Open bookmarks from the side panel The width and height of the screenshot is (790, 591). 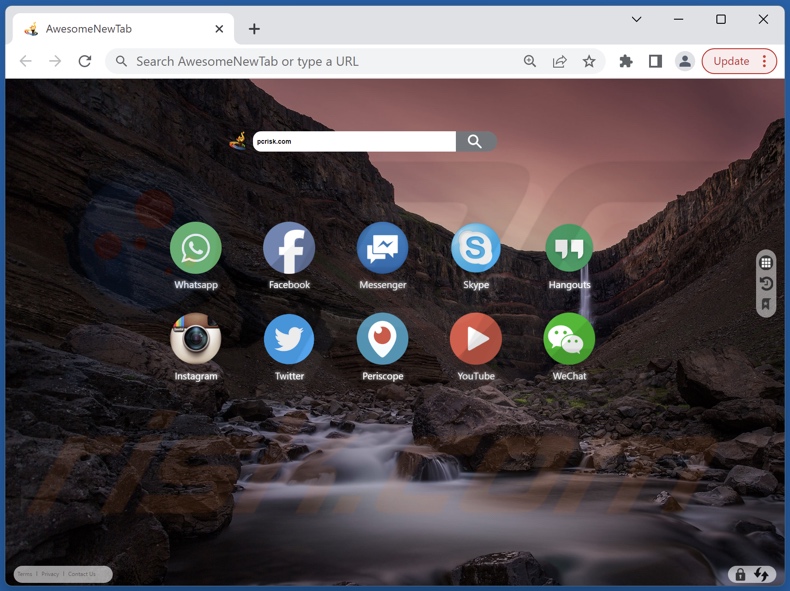tap(766, 304)
